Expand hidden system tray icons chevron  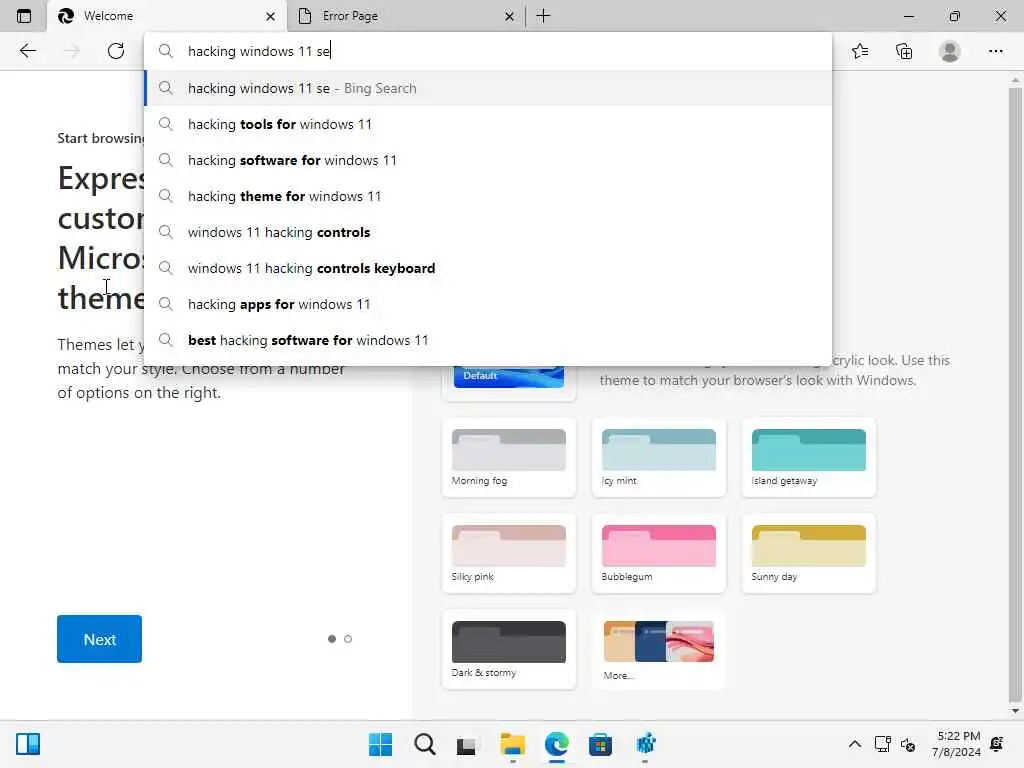pyautogui.click(x=854, y=744)
